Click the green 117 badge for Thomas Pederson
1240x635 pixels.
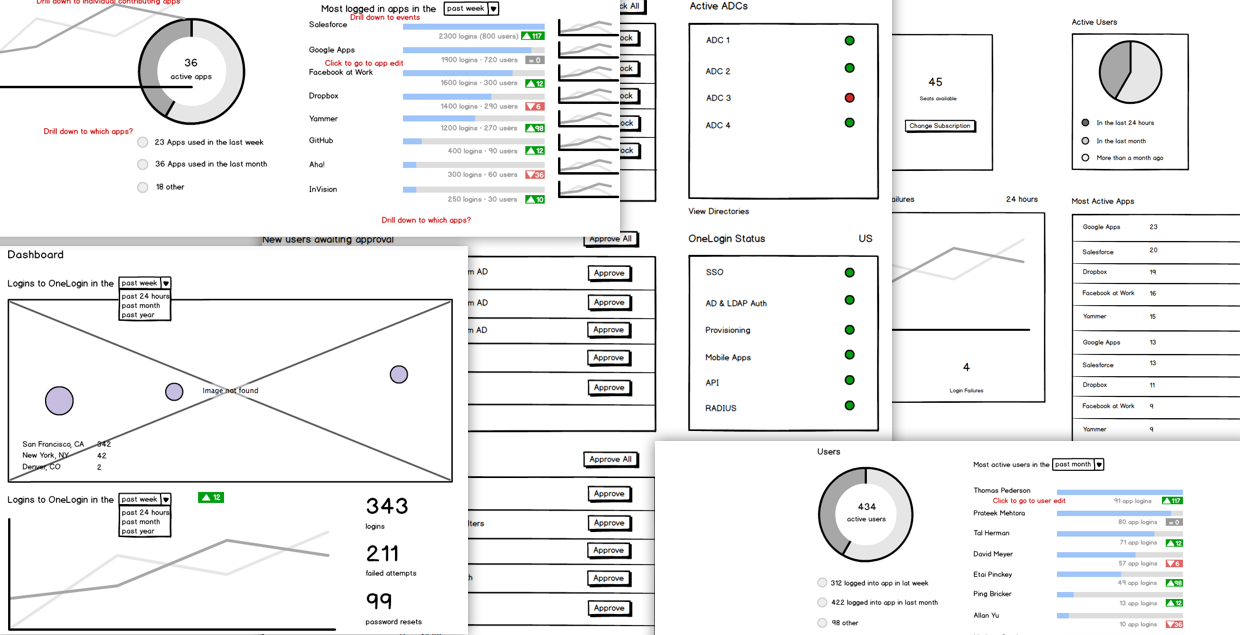pos(1172,501)
